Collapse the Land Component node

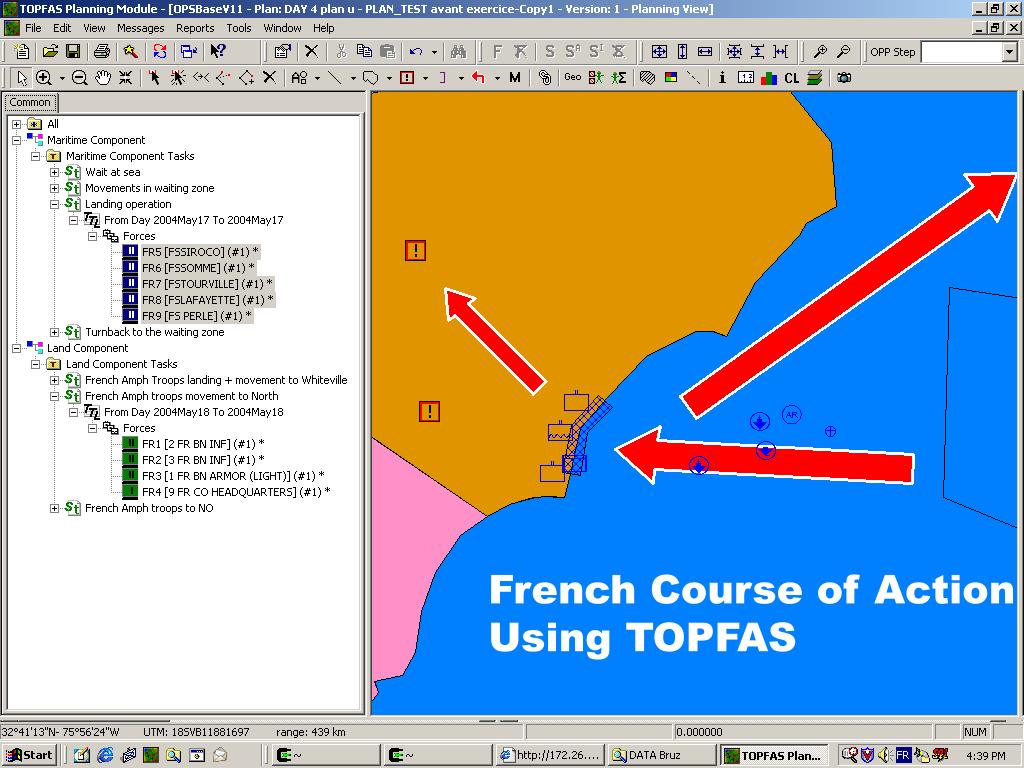(17, 348)
